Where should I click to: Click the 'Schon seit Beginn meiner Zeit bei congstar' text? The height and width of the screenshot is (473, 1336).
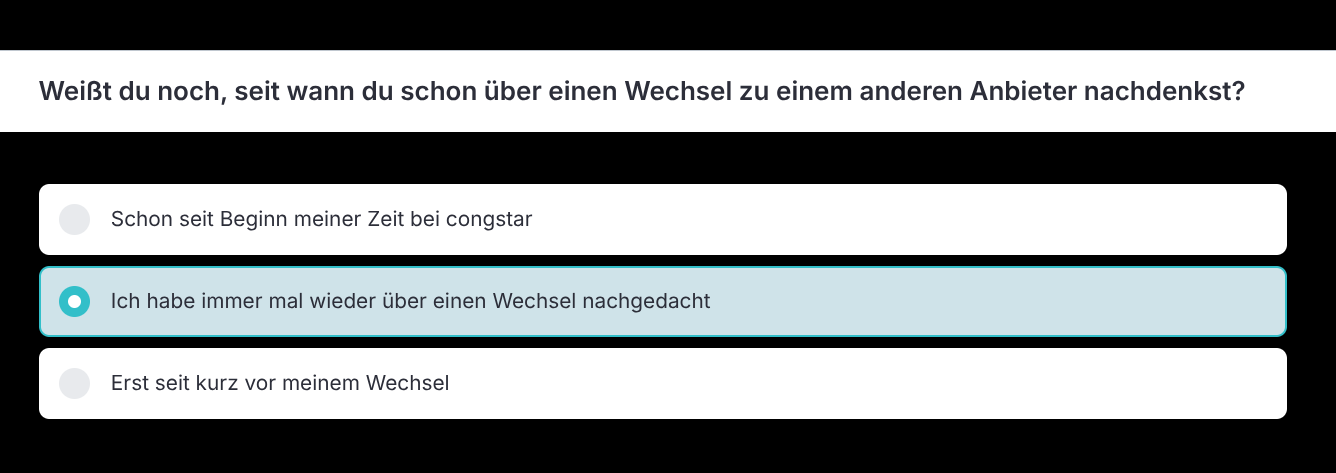pyautogui.click(x=321, y=219)
